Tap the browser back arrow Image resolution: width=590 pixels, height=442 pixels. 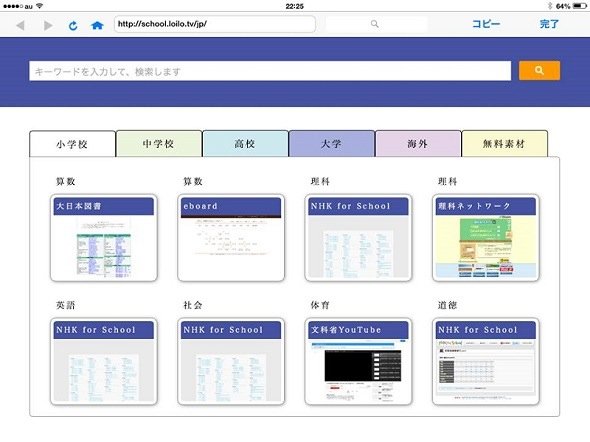[21, 25]
